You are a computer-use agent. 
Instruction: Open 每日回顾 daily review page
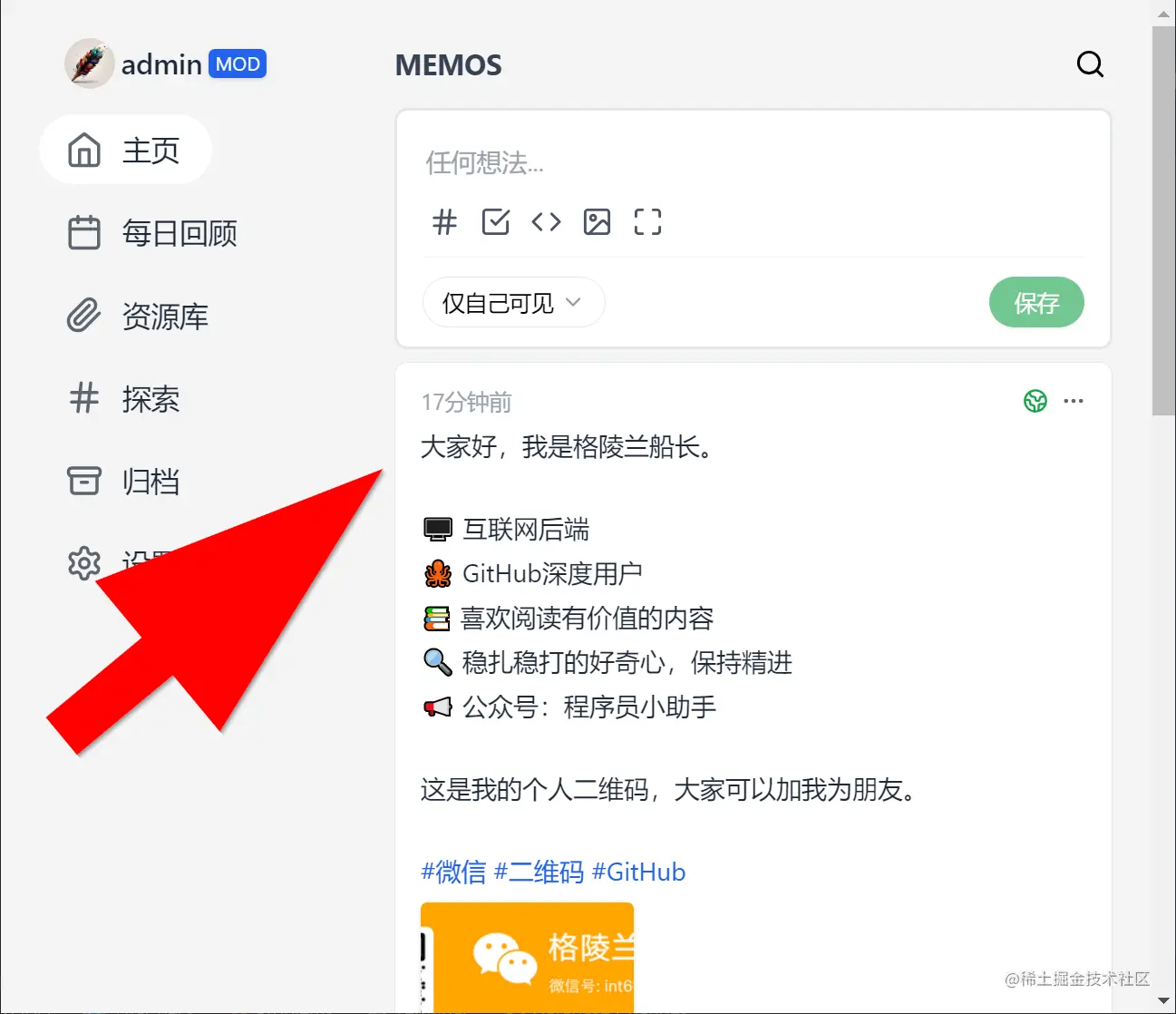[x=152, y=233]
